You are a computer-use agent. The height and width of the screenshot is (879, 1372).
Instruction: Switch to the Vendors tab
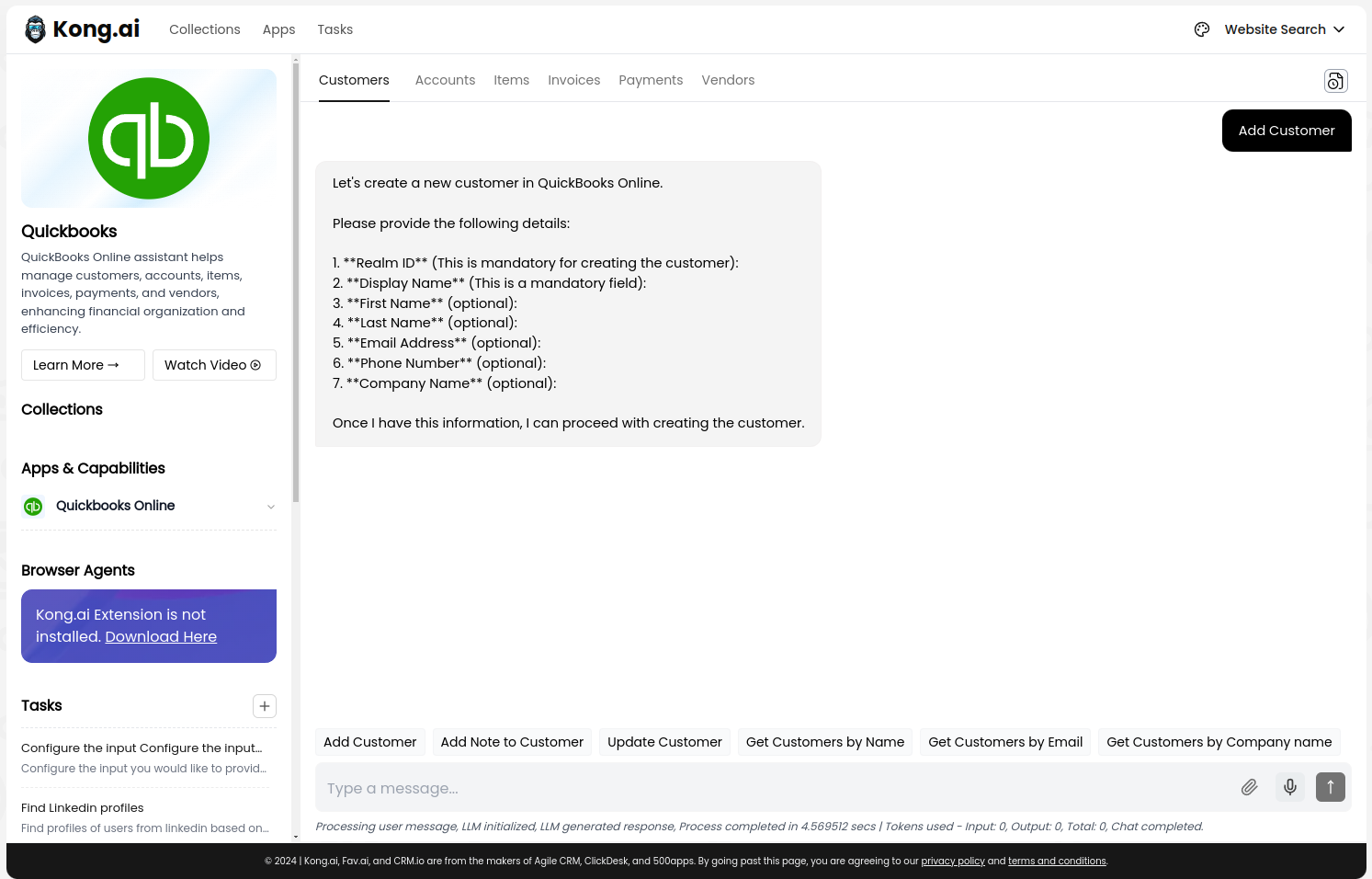728,80
